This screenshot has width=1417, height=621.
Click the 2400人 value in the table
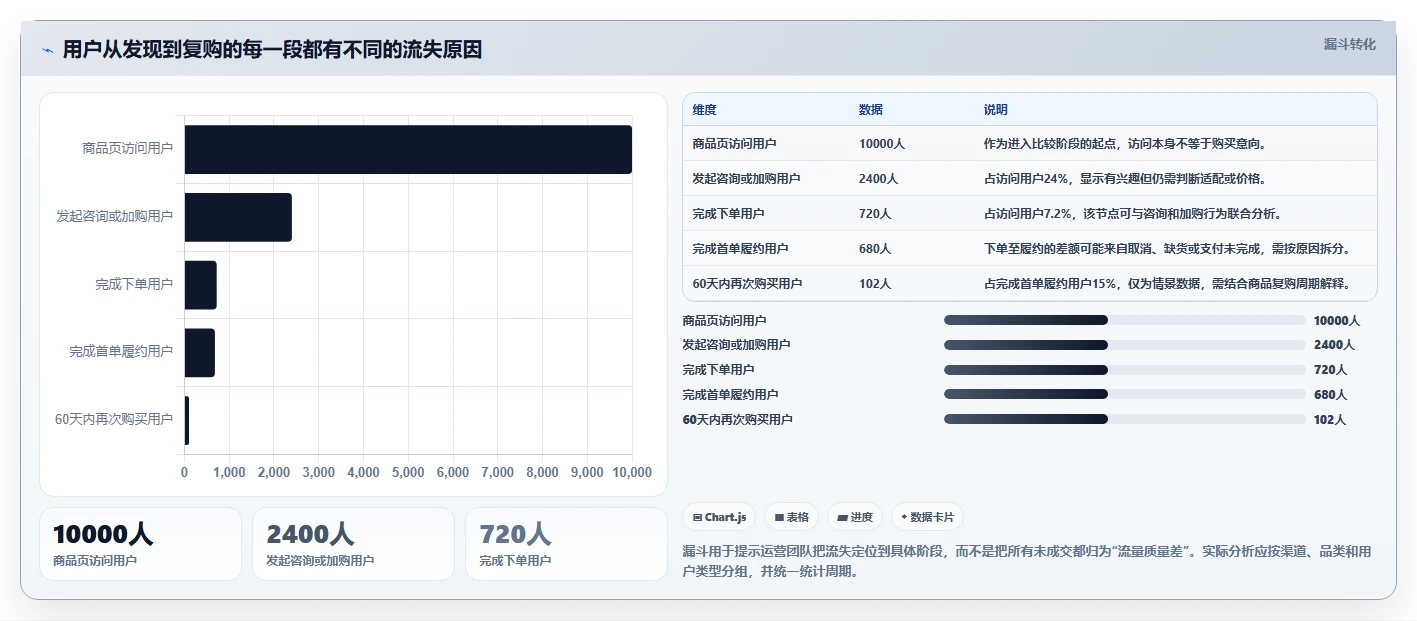[878, 179]
